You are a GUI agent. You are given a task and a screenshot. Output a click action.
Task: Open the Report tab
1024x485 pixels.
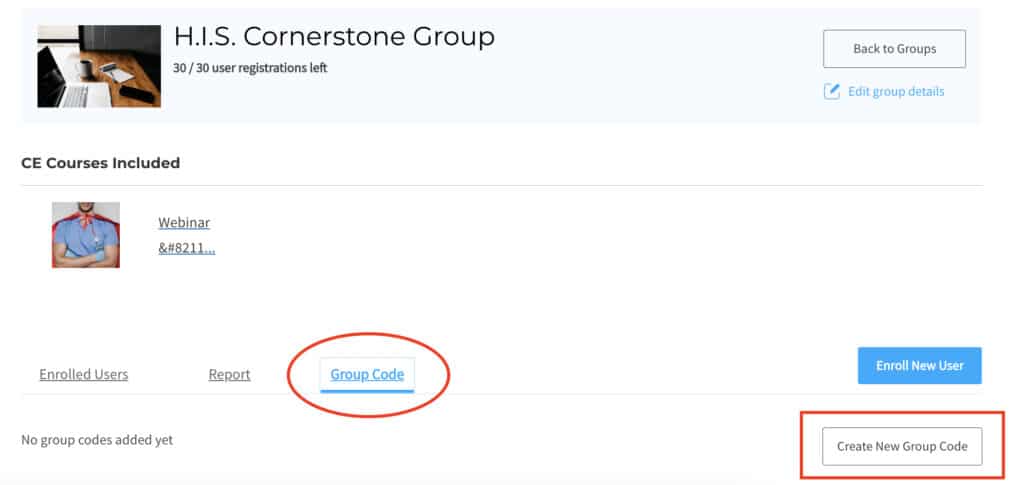(x=229, y=375)
